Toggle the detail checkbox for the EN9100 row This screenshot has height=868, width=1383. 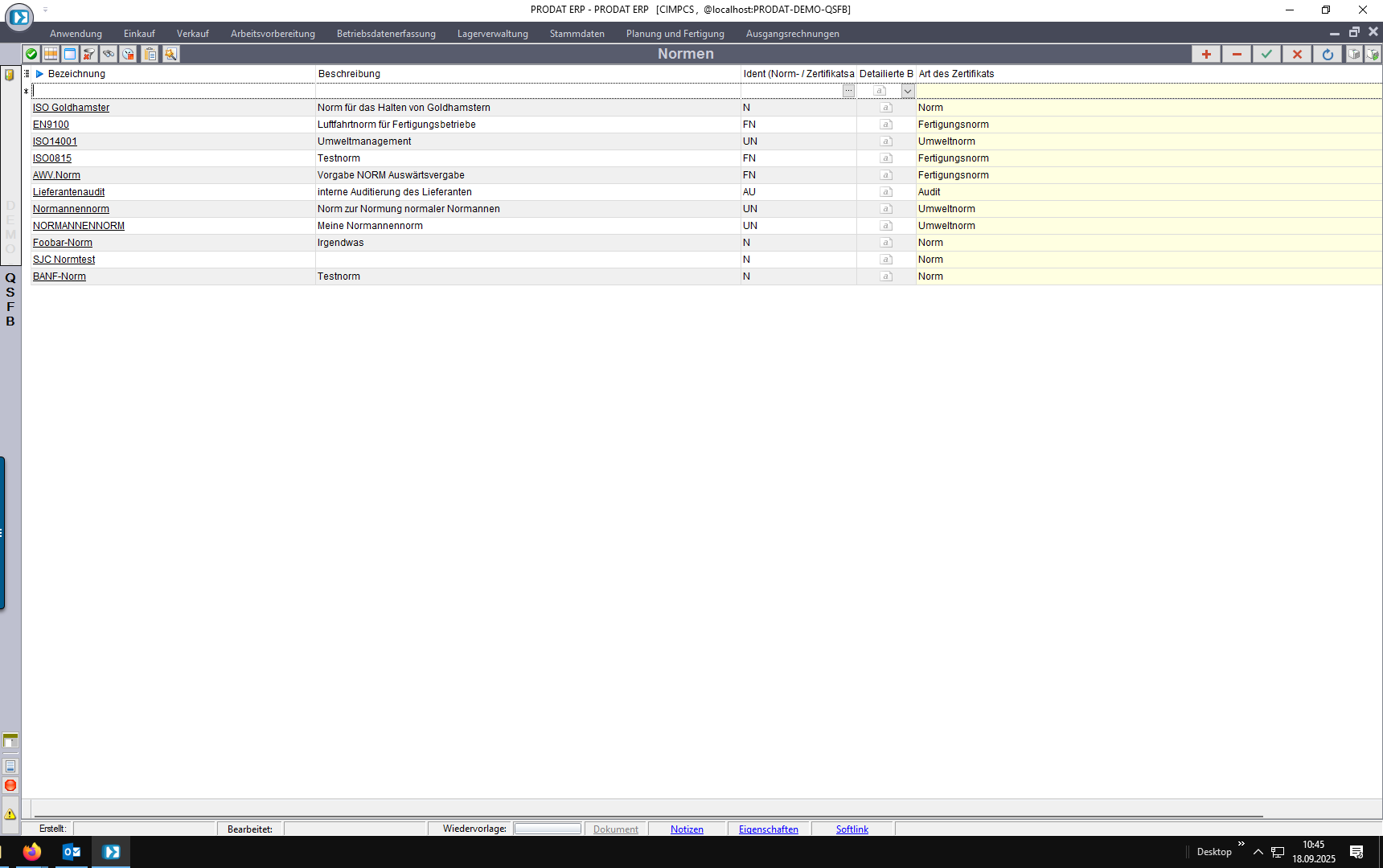point(886,125)
